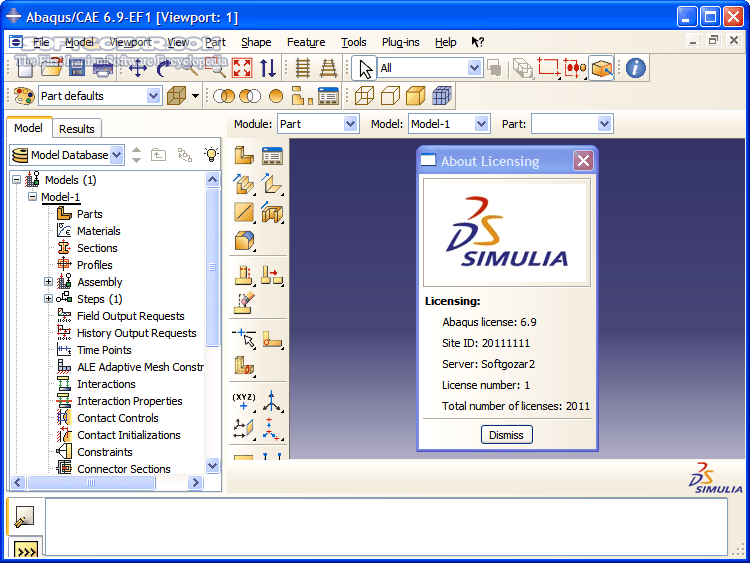Select Constraints in the model tree

coord(105,452)
